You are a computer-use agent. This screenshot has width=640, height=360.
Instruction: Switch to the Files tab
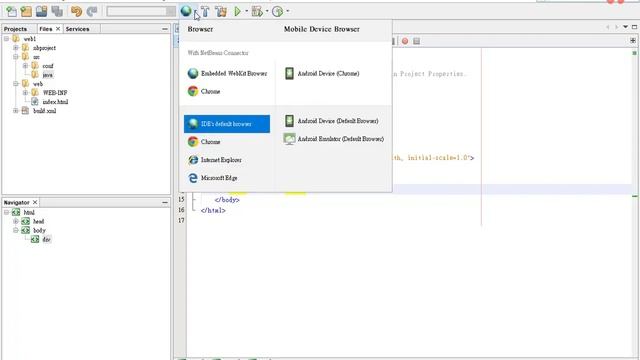tap(46, 29)
